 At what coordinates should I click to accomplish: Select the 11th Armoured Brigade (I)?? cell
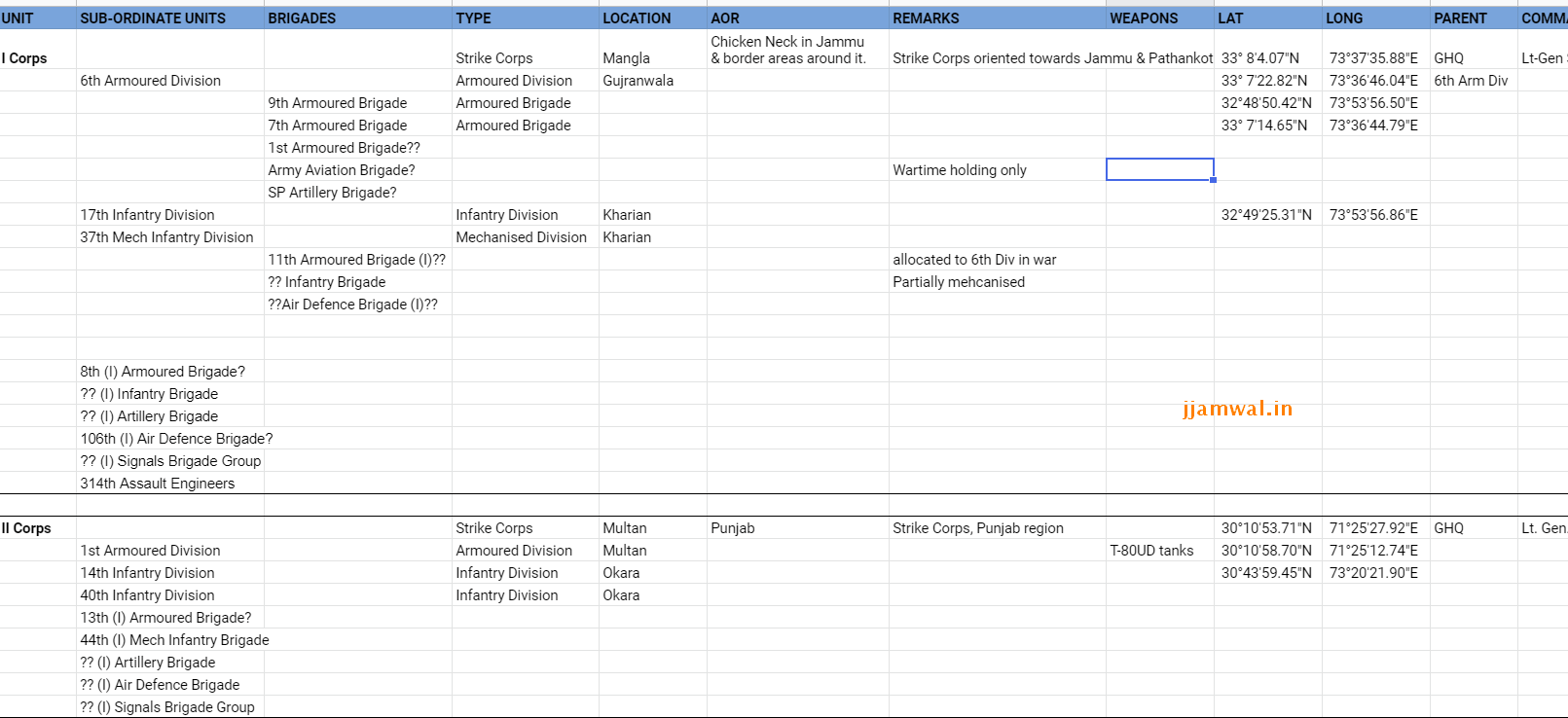[x=358, y=260]
